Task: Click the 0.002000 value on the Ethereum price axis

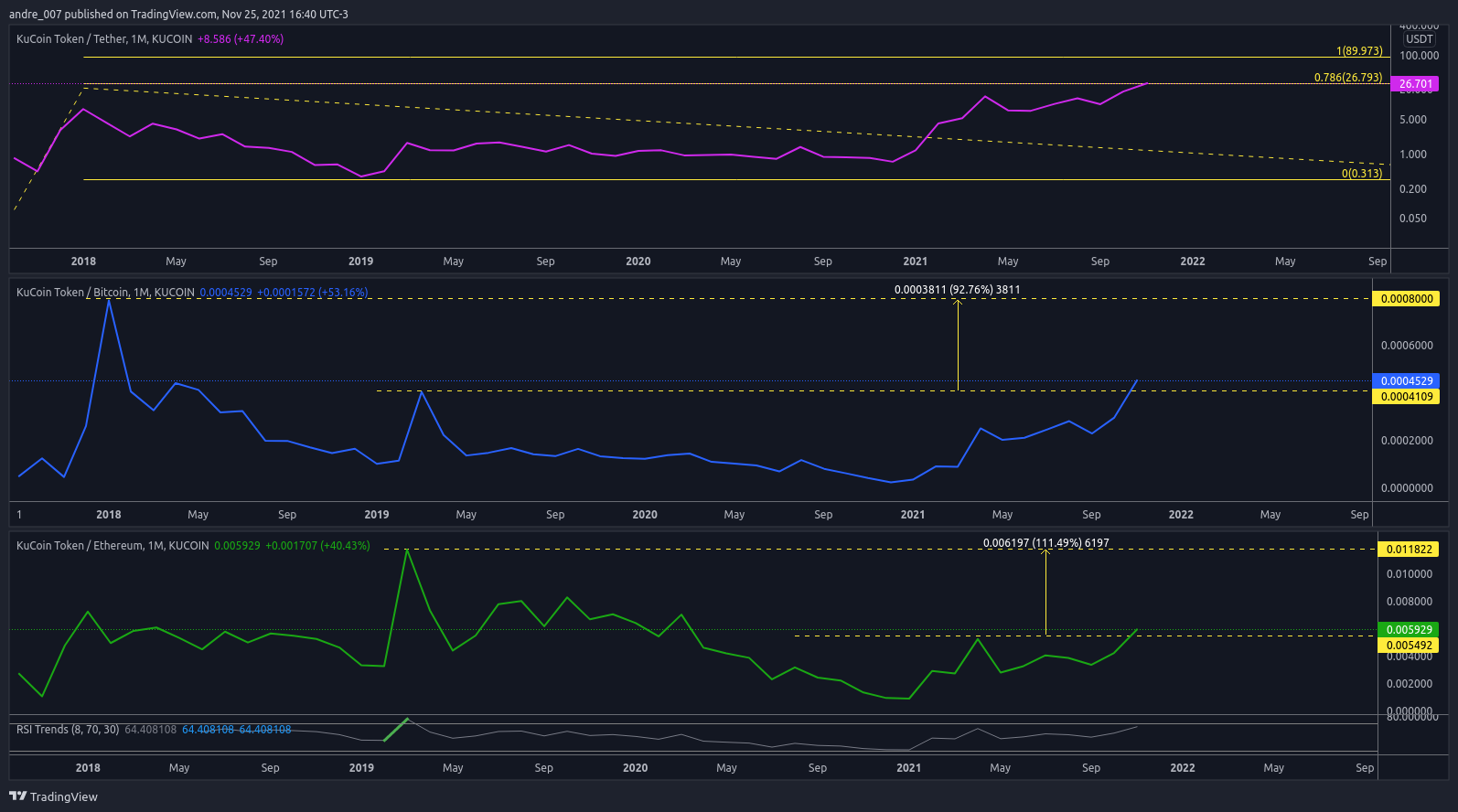Action: pos(1410,684)
